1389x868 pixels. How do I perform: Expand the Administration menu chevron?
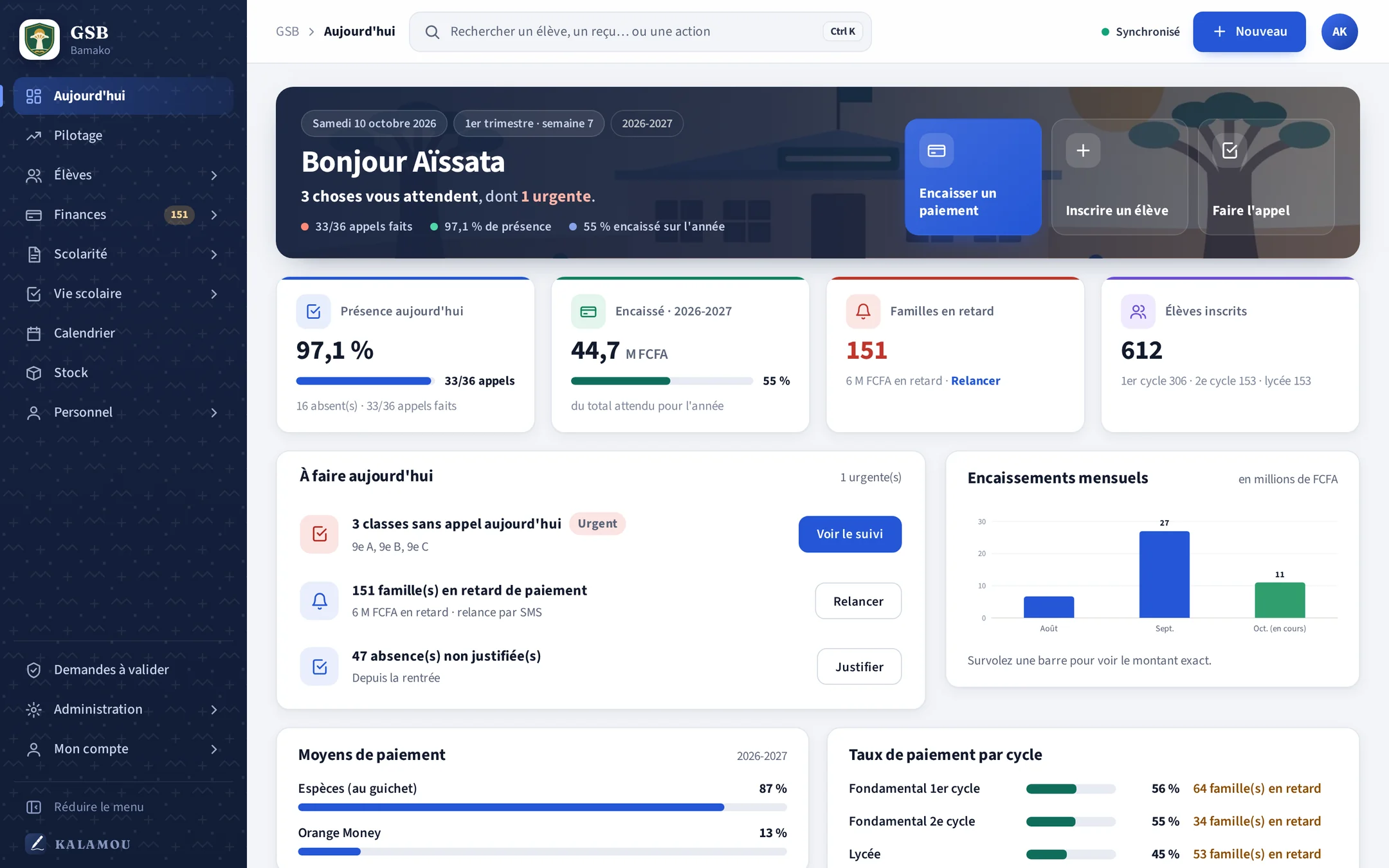(214, 710)
